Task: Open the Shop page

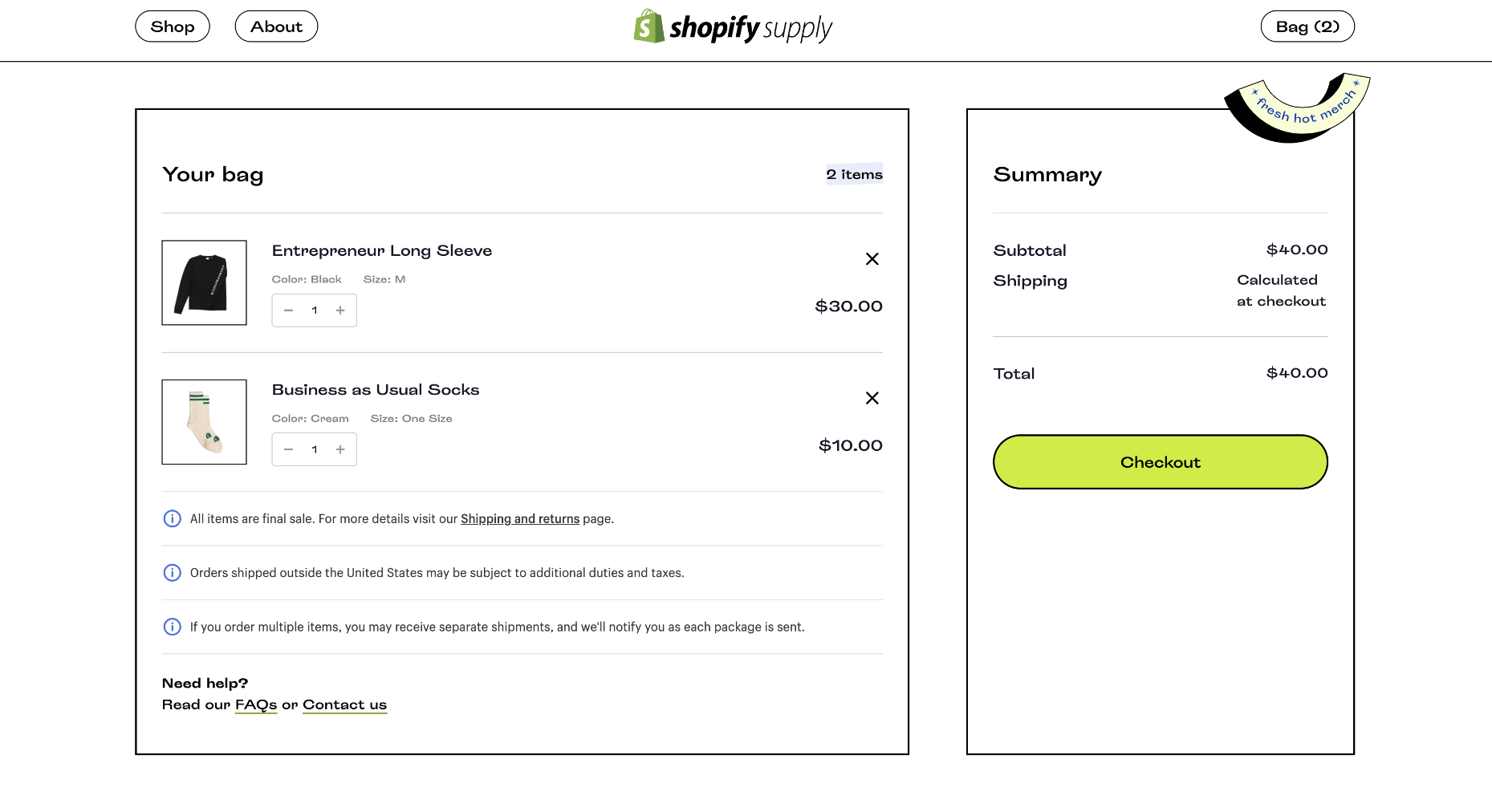Action: coord(172,26)
